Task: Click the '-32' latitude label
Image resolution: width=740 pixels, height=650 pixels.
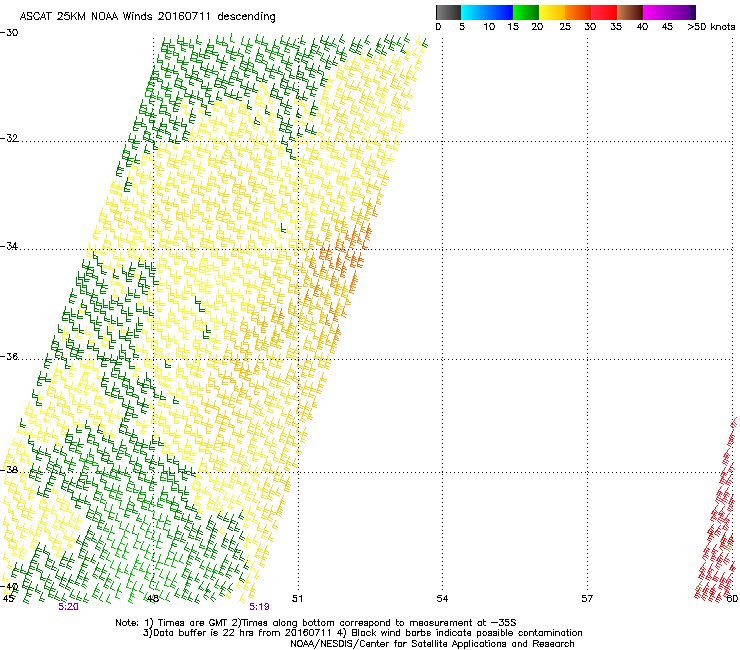Action: 9,138
